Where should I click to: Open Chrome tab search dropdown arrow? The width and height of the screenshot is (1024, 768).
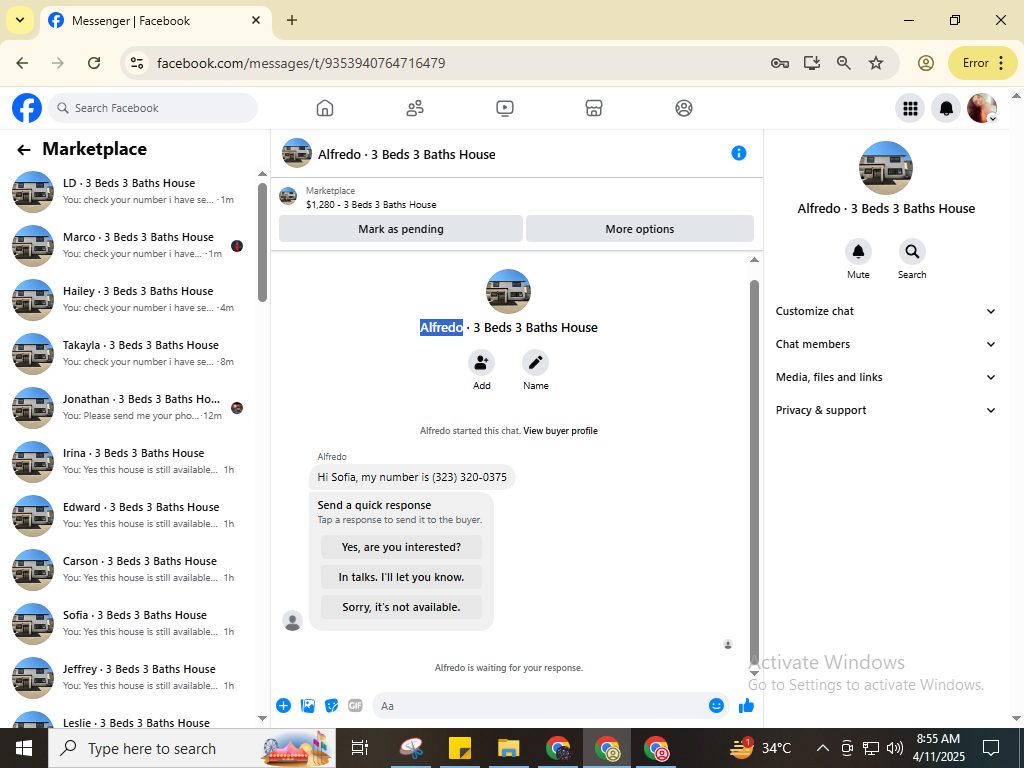pos(20,20)
